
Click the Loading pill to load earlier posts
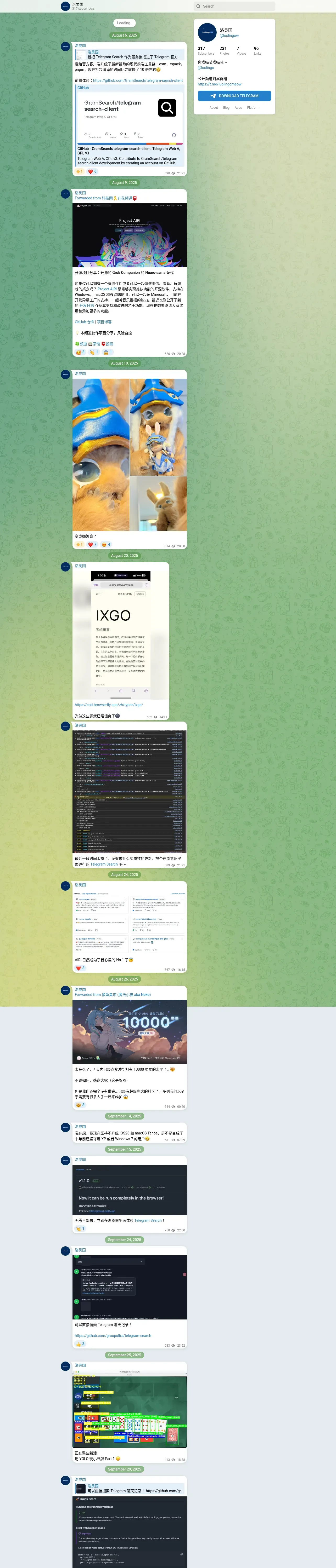coord(124,23)
